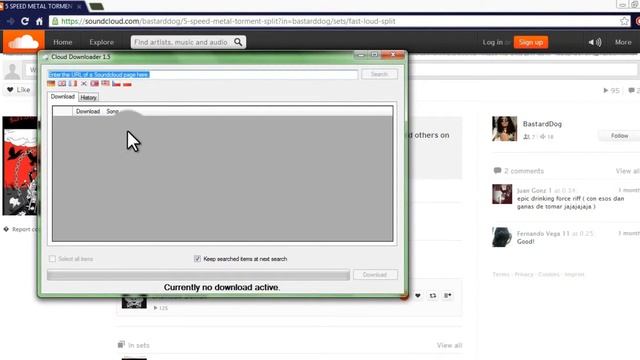Click the Privacy footer link
Image resolution: width=640 pixels, height=360 pixels.
pyautogui.click(x=524, y=274)
